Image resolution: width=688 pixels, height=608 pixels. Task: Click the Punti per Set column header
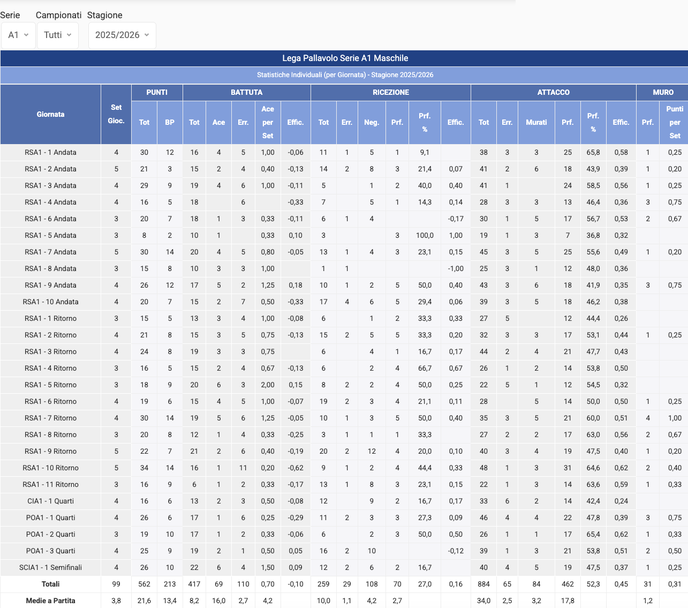[675, 122]
